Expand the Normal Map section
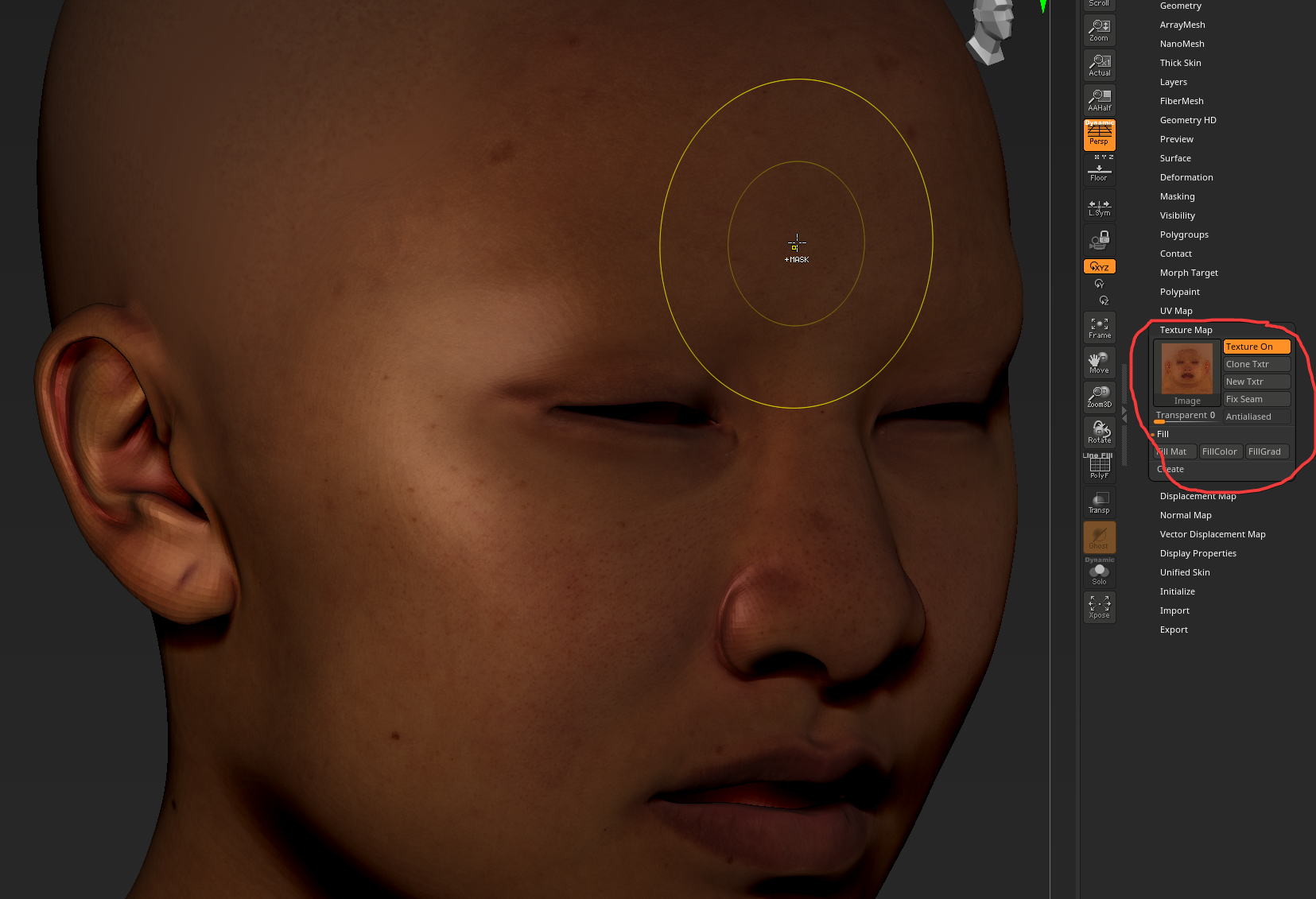 (x=1186, y=515)
